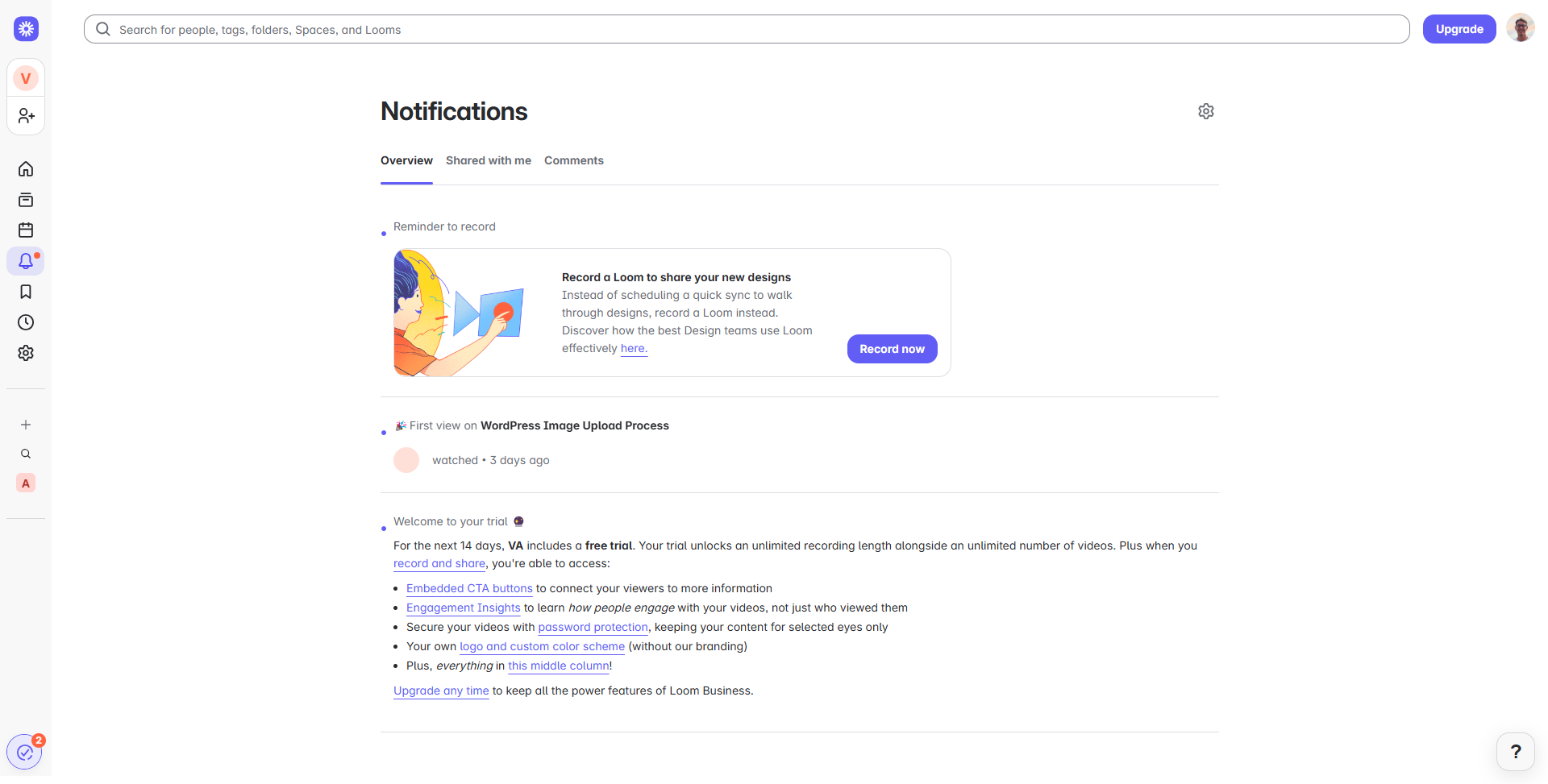Open the Upgrade any time link
The image size is (1548, 784).
441,691
